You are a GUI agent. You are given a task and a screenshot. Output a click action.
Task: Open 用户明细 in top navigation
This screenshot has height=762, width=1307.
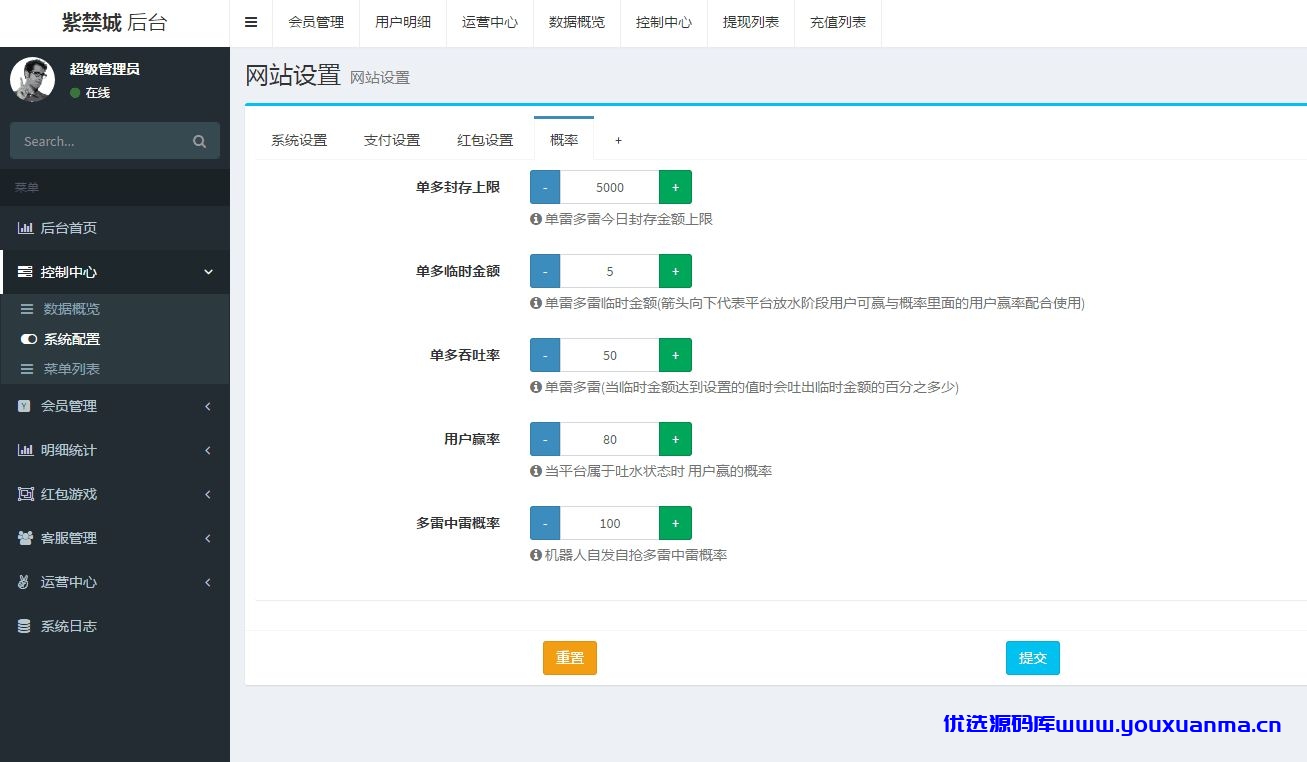tap(403, 22)
